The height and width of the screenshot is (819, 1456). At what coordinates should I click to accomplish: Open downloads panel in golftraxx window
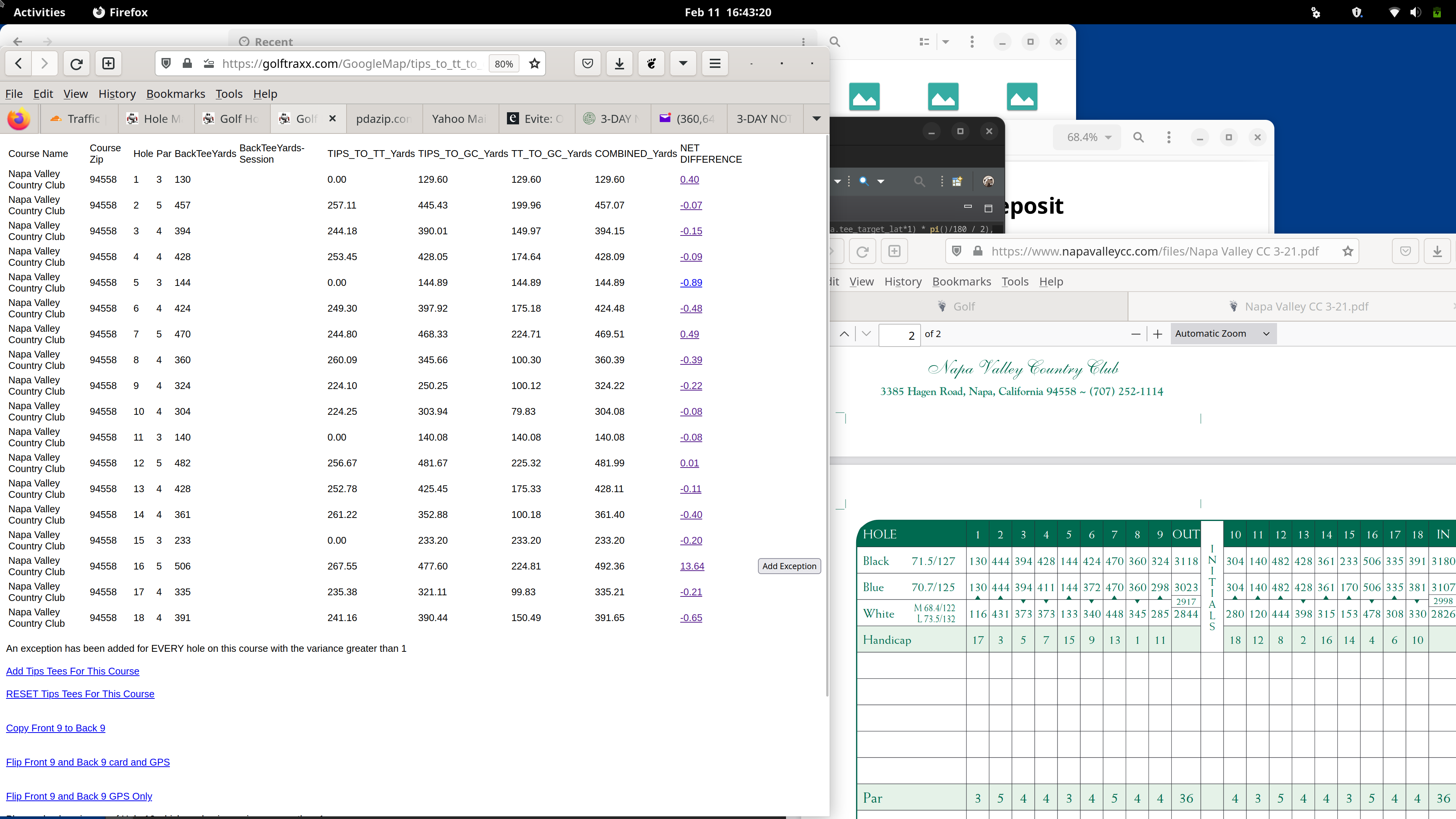pos(620,63)
